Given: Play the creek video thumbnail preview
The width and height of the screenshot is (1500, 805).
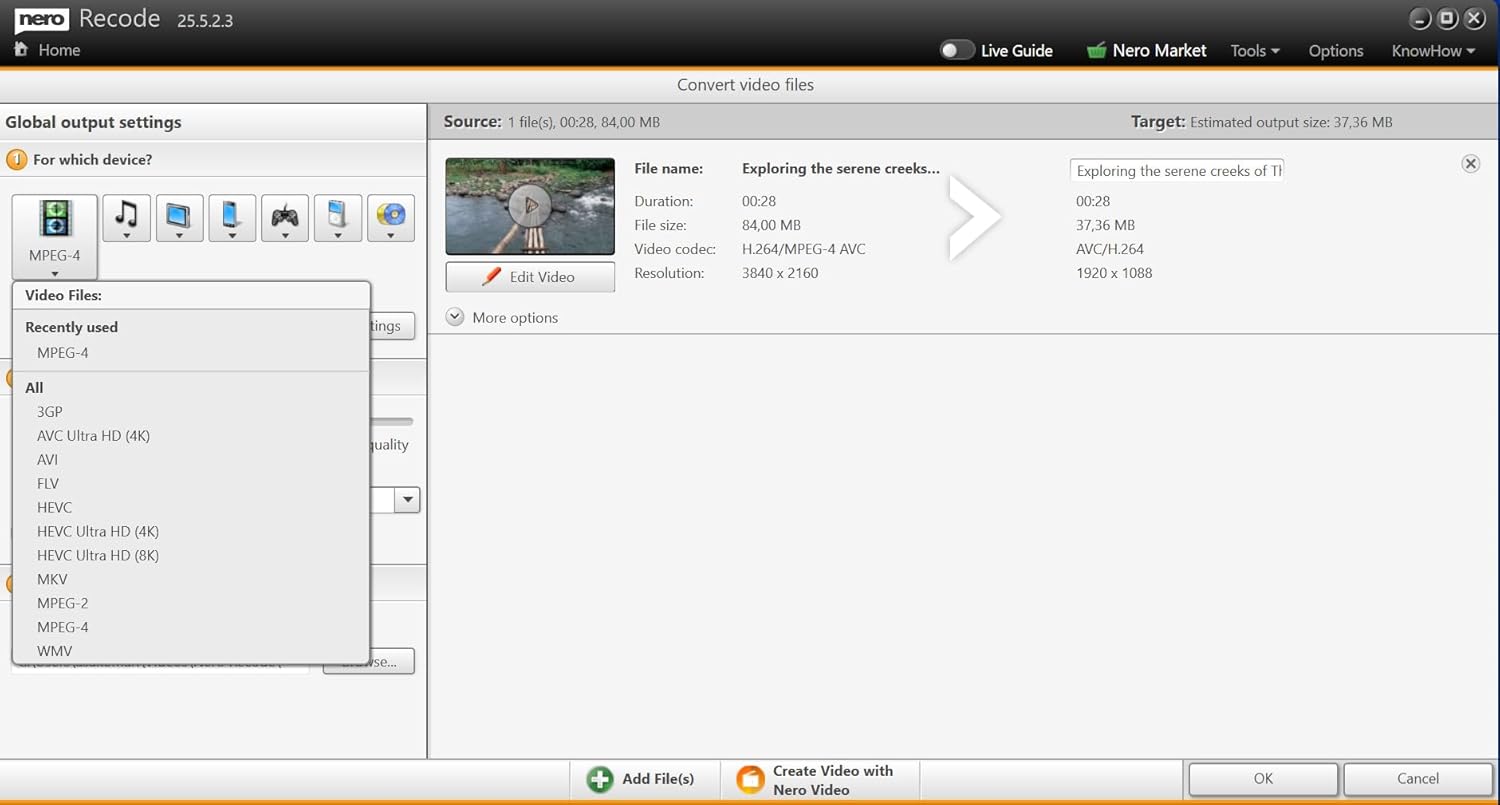Looking at the screenshot, I should click(530, 206).
